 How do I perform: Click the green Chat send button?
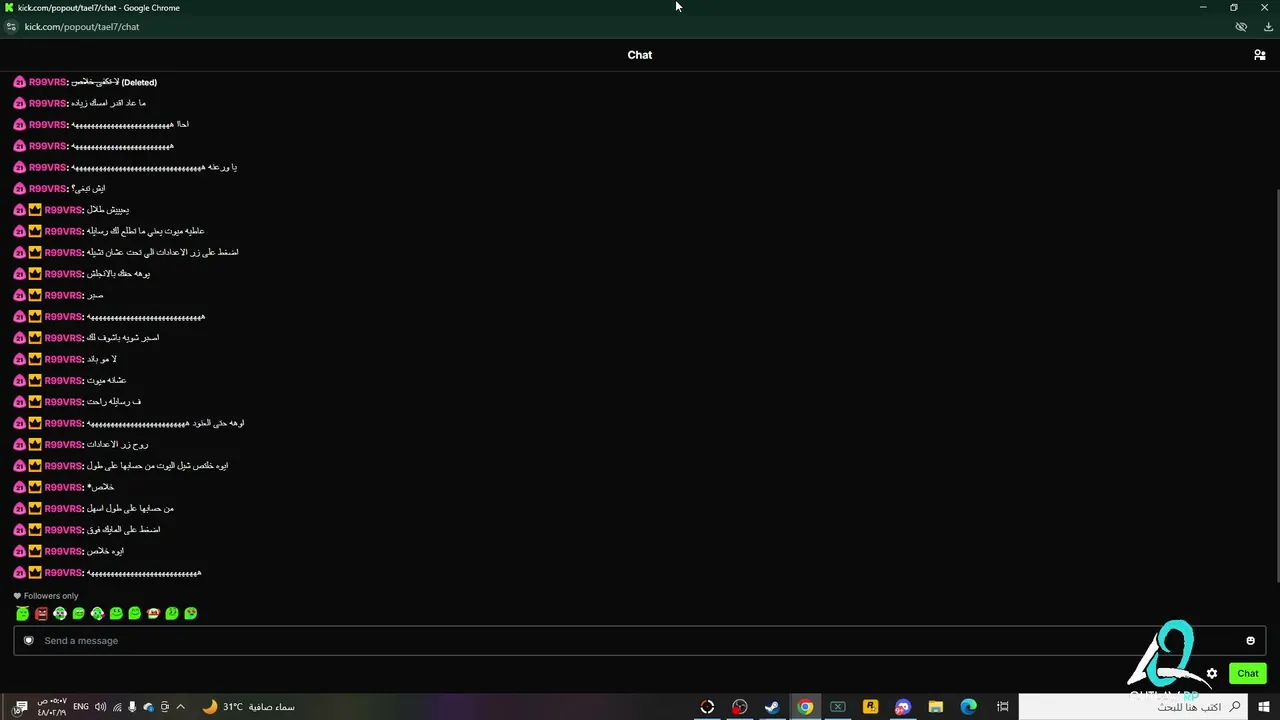[x=1247, y=673]
